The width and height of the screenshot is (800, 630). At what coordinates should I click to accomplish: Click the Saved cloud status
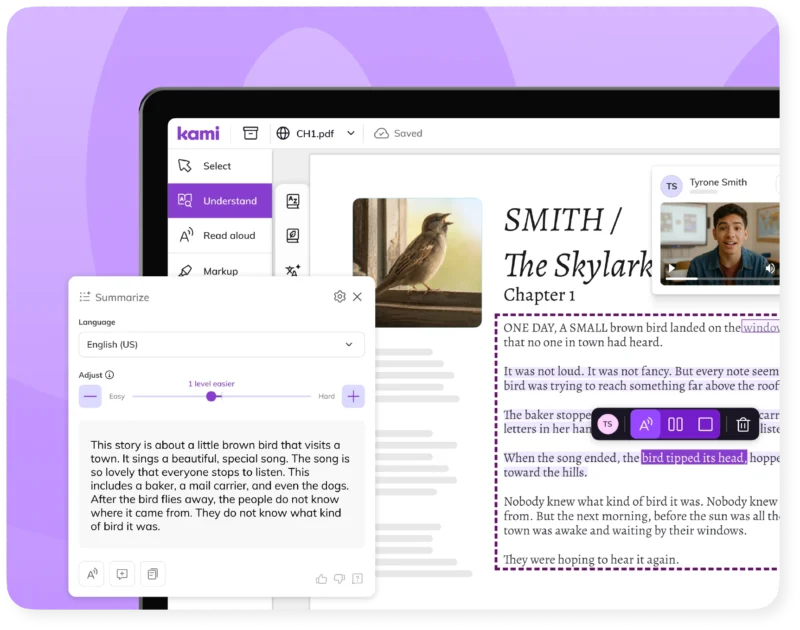click(x=398, y=133)
